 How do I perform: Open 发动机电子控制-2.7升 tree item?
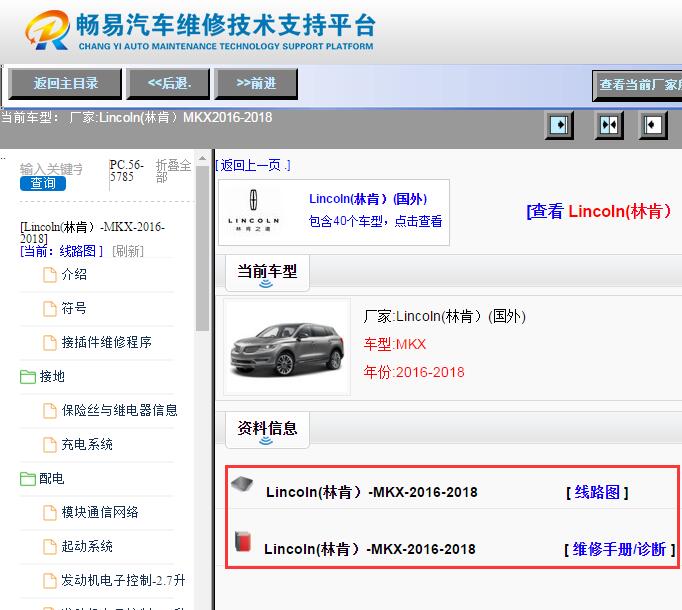coord(123,580)
